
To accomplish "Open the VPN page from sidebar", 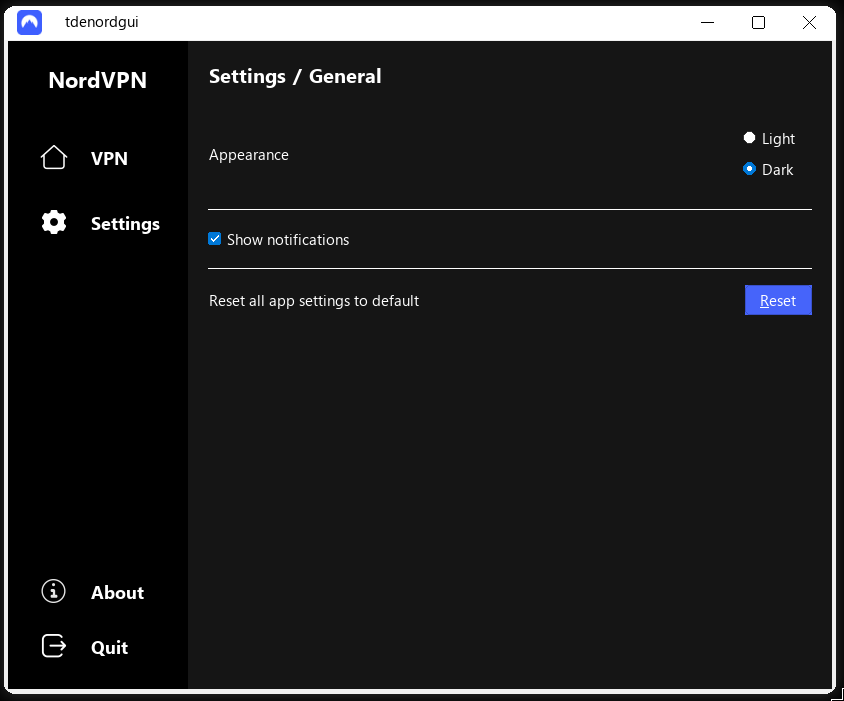I will pyautogui.click(x=109, y=159).
